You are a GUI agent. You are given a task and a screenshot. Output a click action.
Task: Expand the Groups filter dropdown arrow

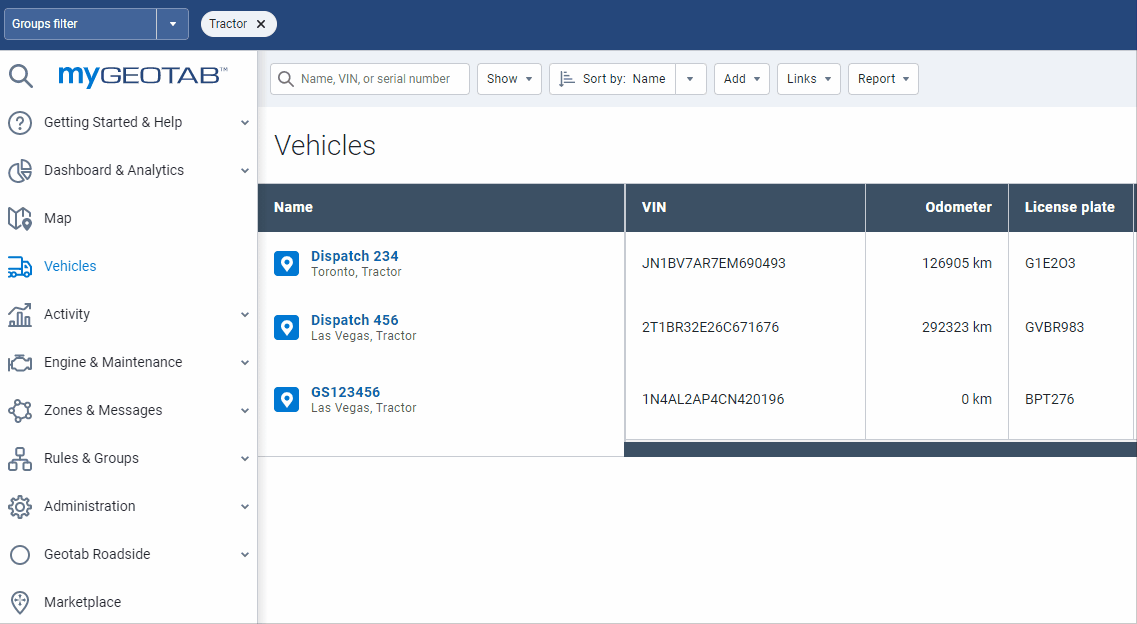point(170,23)
